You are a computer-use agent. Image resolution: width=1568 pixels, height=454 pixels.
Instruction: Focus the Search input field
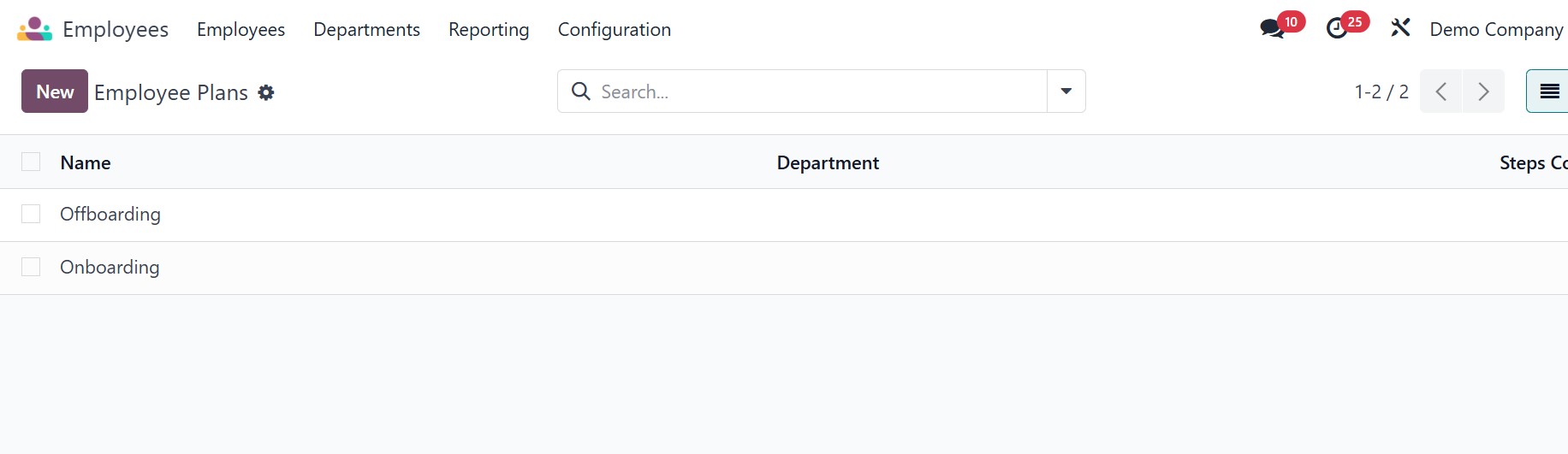[x=813, y=91]
